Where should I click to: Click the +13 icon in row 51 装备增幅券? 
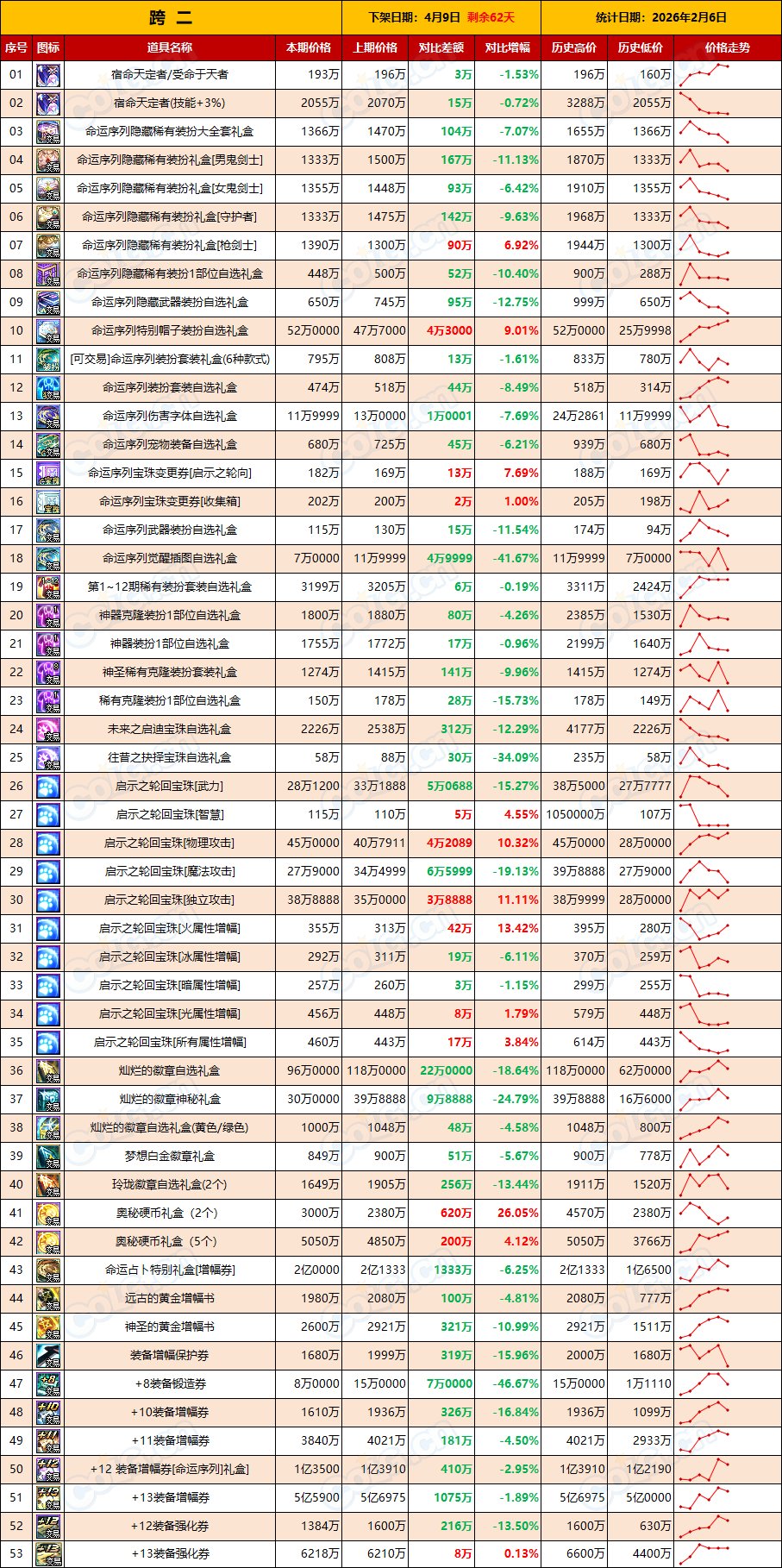(x=48, y=1498)
